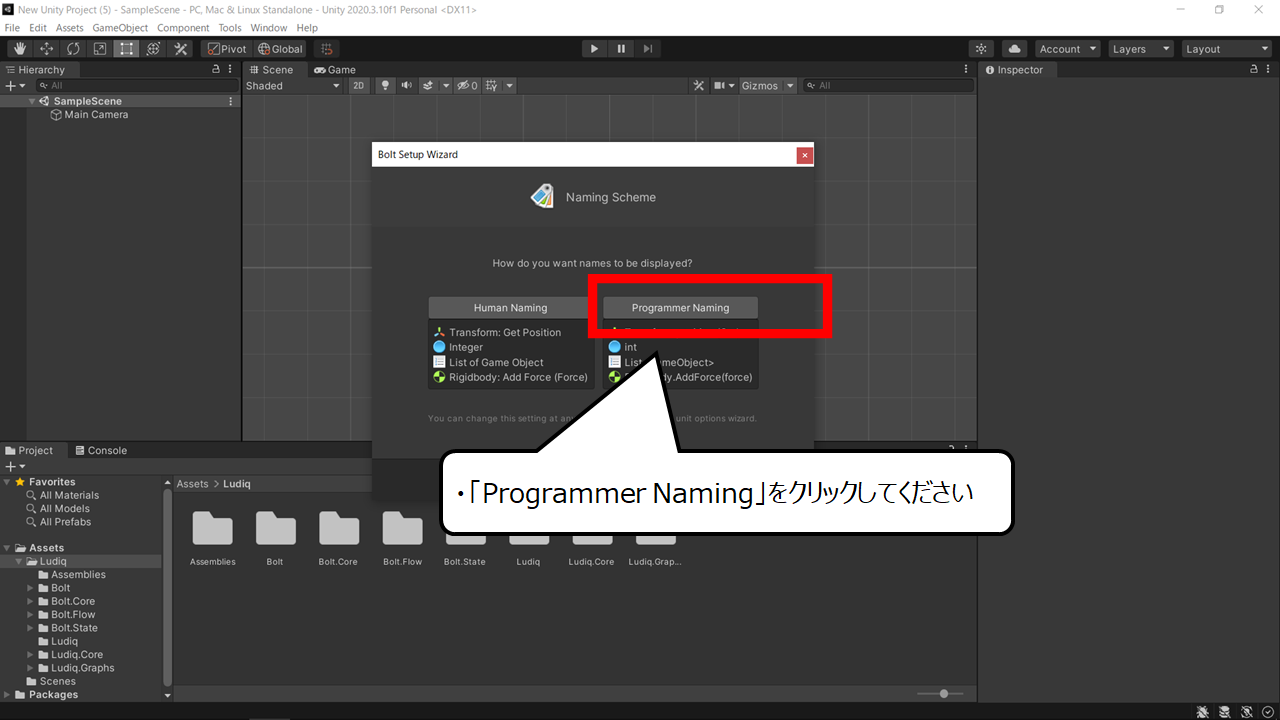This screenshot has width=1280, height=720.
Task: Open collaborate sun-like icon
Action: (x=981, y=49)
